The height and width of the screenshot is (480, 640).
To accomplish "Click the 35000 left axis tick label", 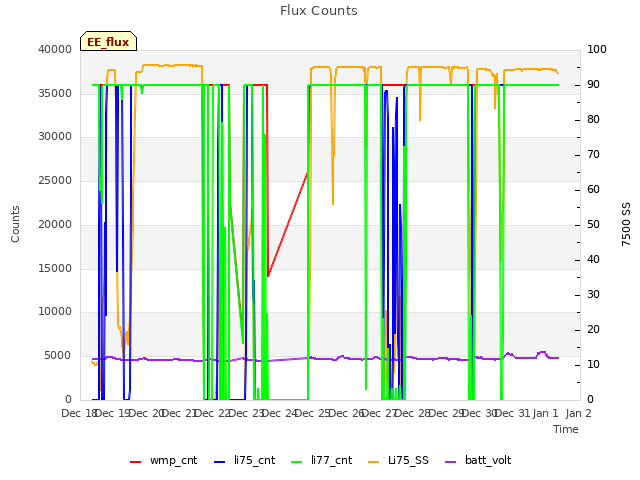I will pos(55,93).
